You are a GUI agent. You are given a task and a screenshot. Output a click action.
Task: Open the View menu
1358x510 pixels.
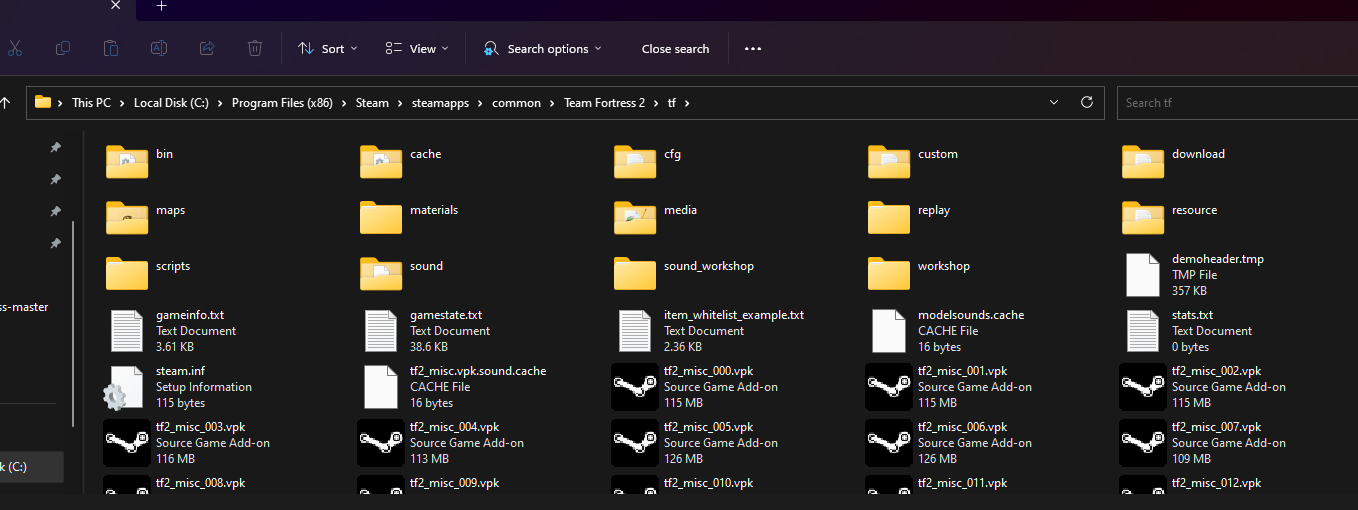click(417, 48)
